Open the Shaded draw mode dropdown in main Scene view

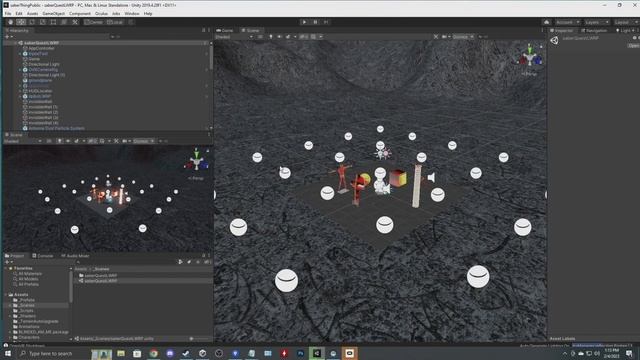click(x=234, y=37)
